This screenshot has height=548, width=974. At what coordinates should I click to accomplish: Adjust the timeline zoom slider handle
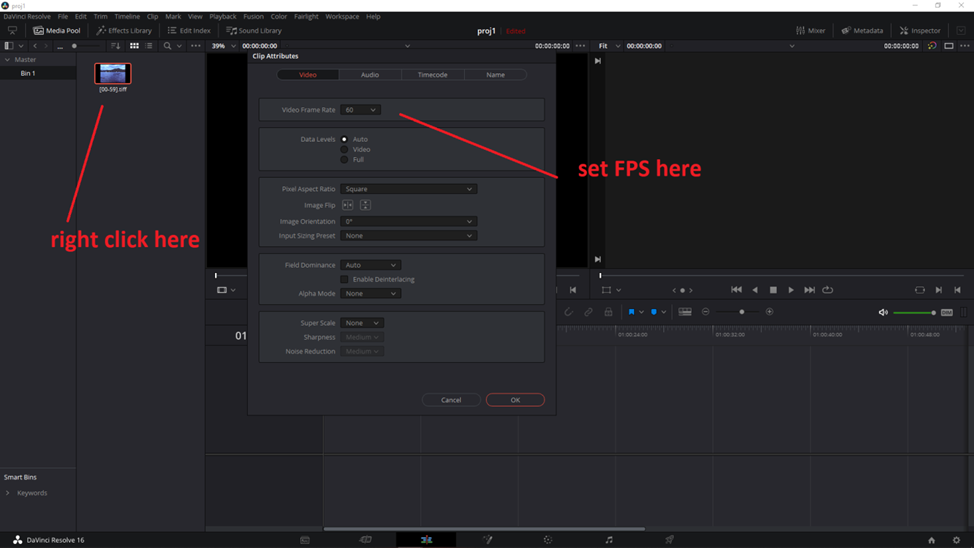742,312
